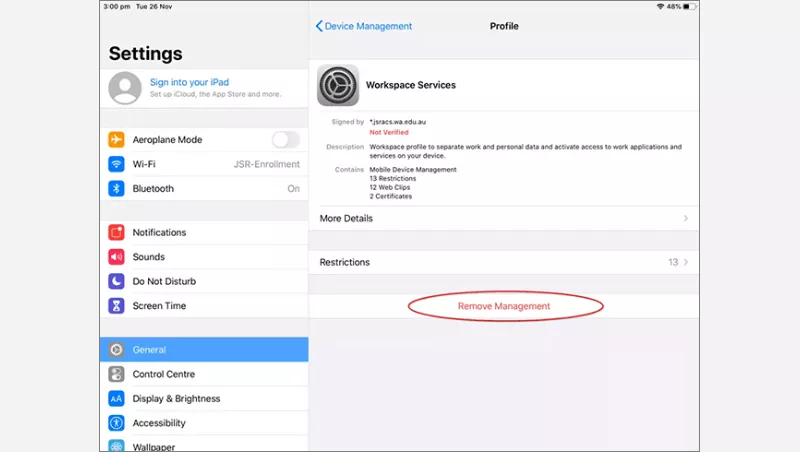The image size is (800, 452).
Task: Tap the Profile page title
Action: tap(504, 26)
